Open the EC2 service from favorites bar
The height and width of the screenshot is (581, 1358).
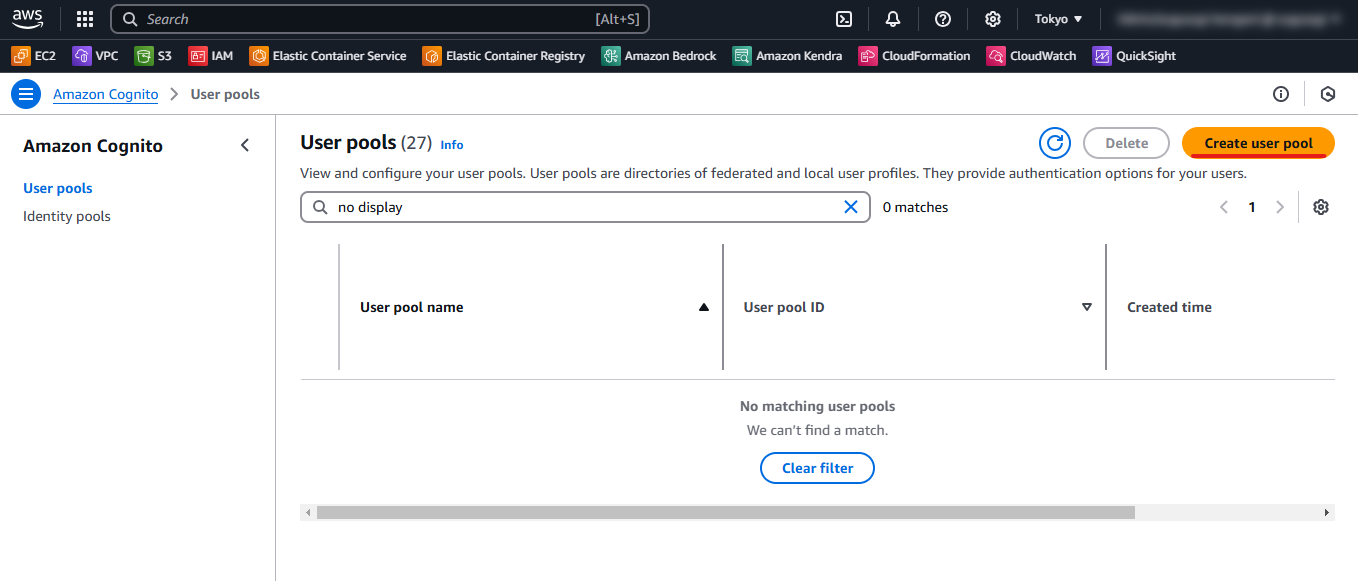coord(34,56)
